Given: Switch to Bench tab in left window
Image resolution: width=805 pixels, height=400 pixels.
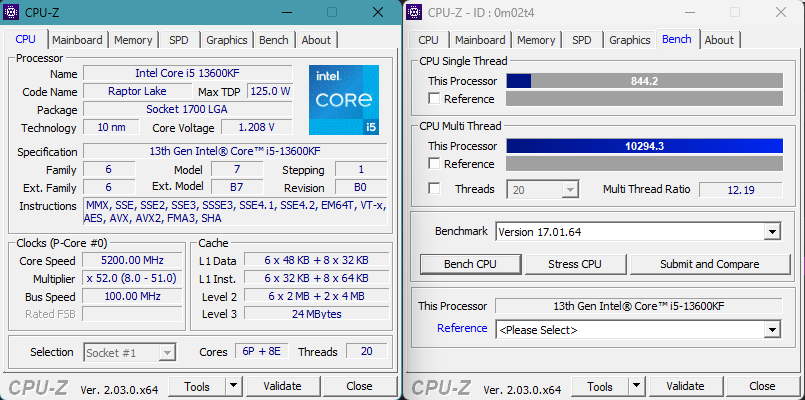Looking at the screenshot, I should 274,40.
